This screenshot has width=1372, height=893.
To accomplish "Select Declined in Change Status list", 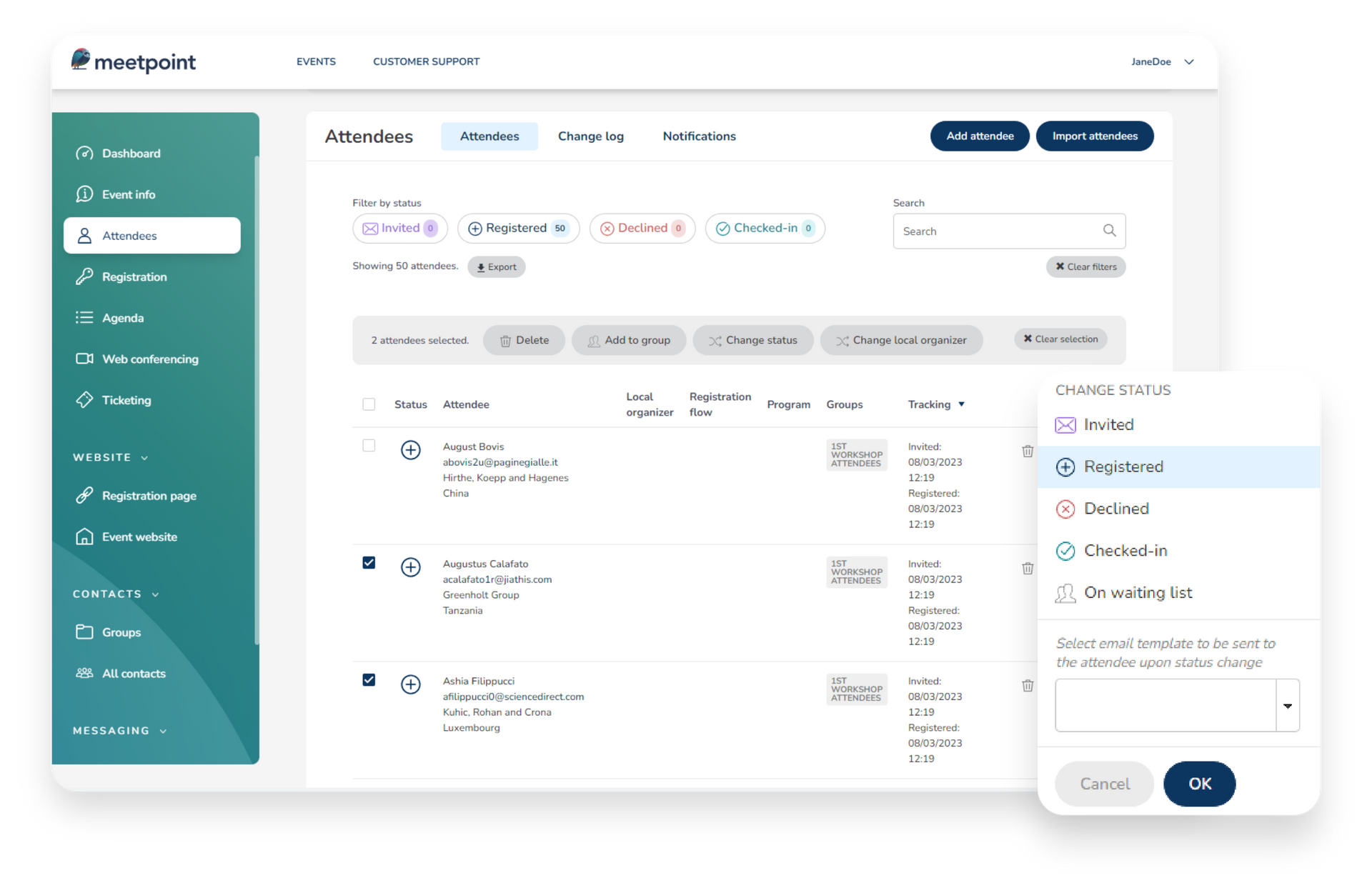I will coord(1116,509).
